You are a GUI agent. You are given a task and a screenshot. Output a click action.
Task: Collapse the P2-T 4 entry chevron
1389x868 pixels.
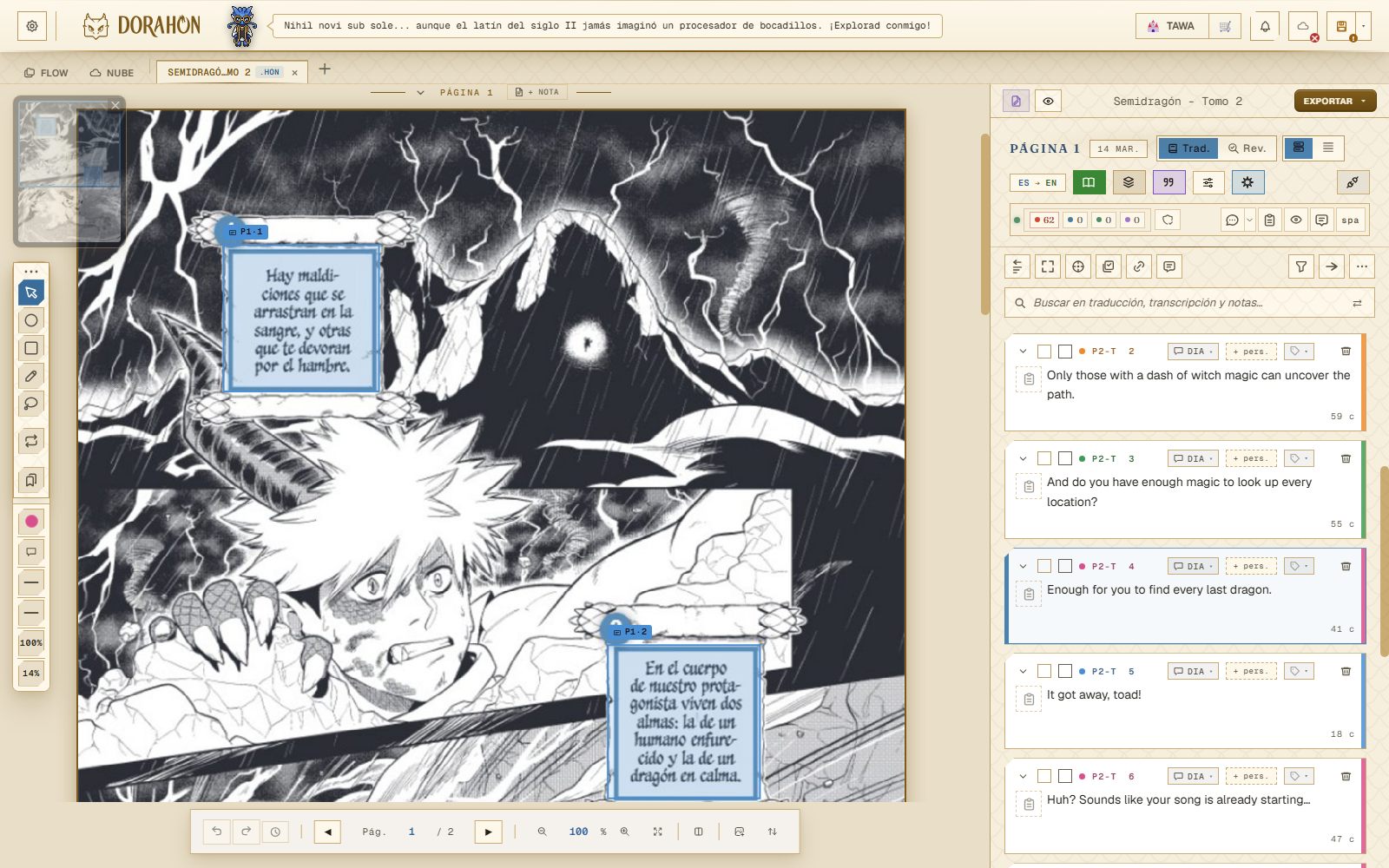coord(1023,566)
